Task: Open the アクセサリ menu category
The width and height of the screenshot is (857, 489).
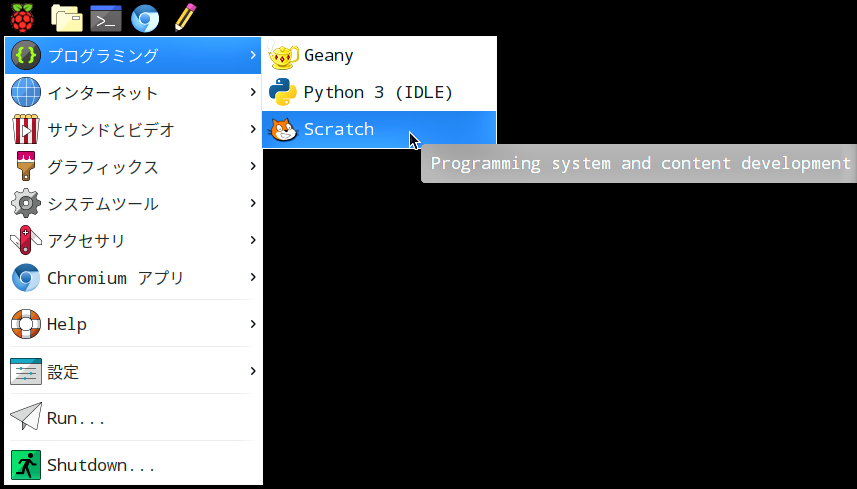Action: click(x=87, y=241)
